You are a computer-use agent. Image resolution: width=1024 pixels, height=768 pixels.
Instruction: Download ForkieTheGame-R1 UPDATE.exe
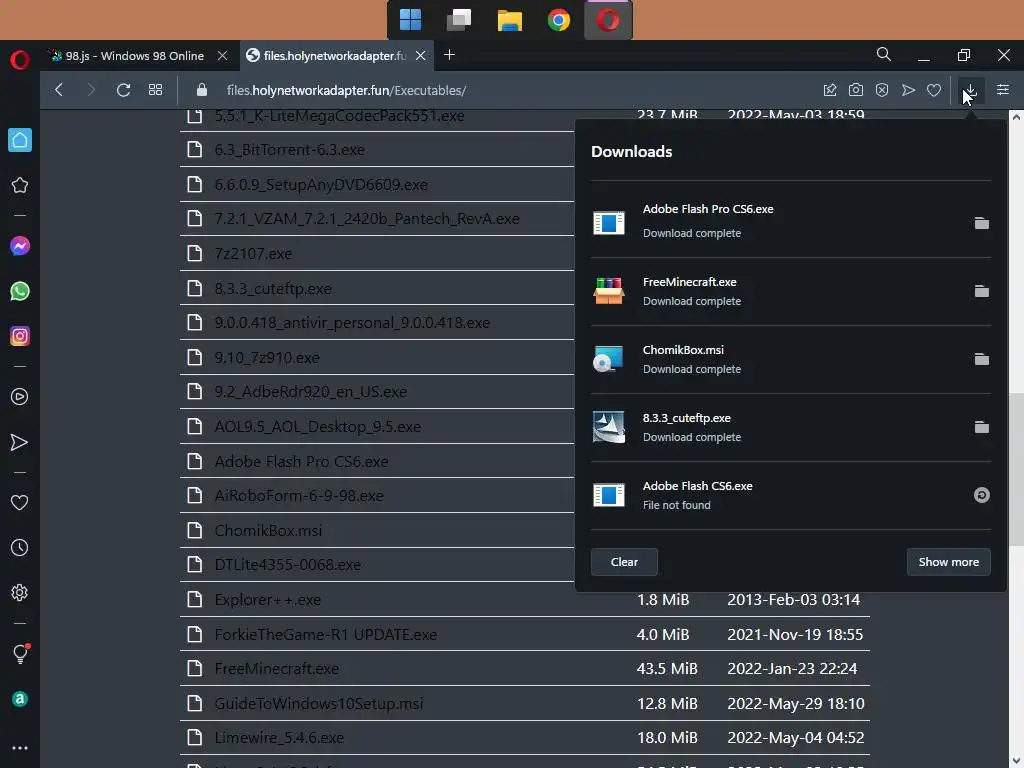325,634
